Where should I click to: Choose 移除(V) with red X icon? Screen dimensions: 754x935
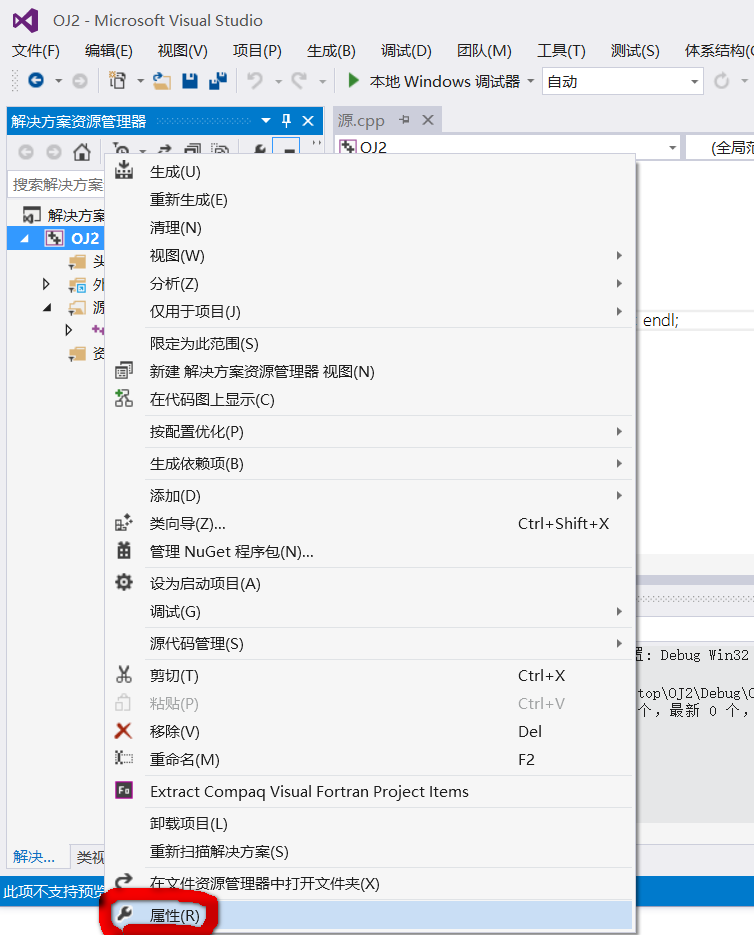coord(369,732)
